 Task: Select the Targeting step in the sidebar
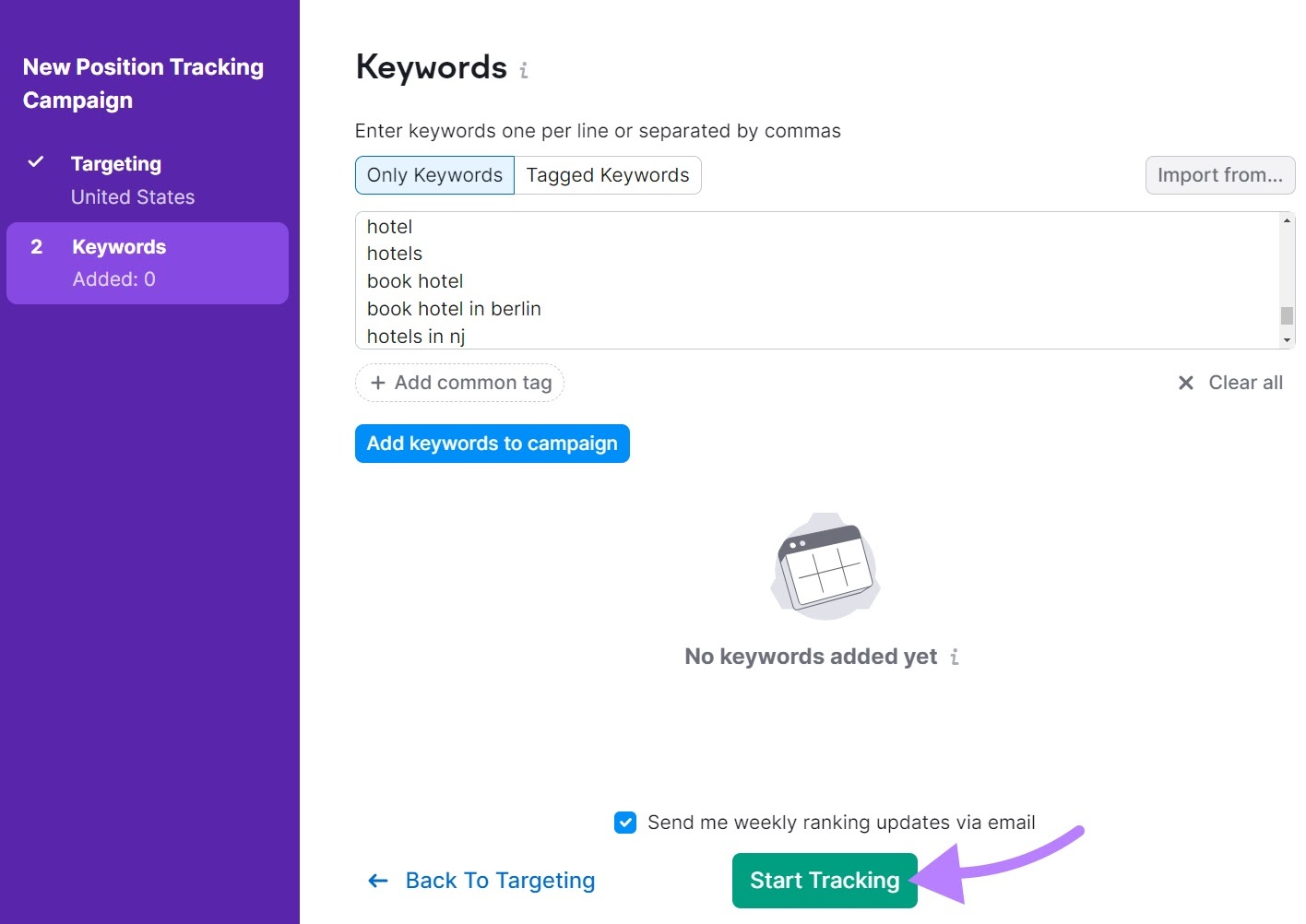coord(116,162)
